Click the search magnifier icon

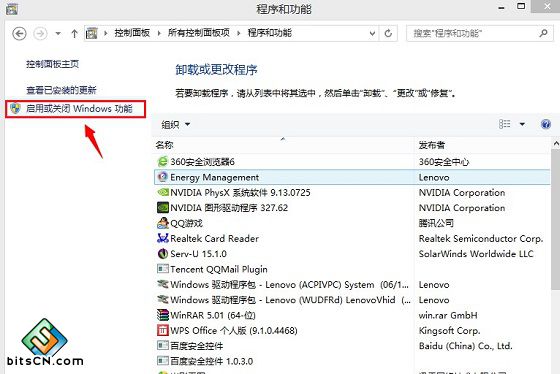(x=543, y=33)
